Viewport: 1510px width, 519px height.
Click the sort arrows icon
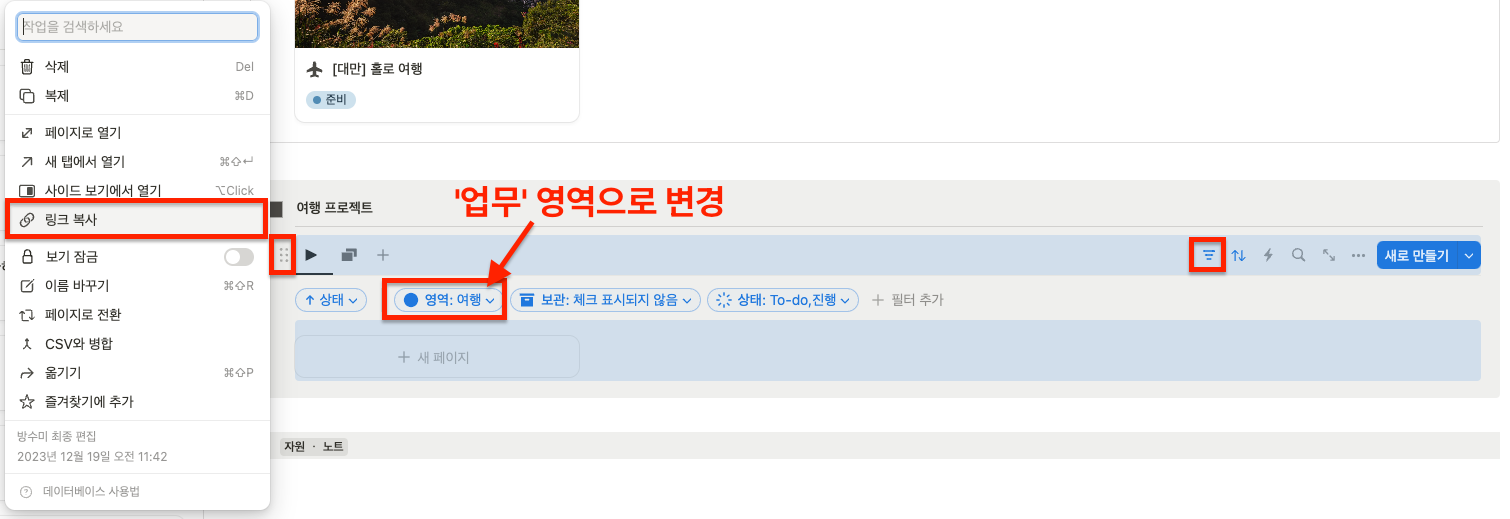pyautogui.click(x=1238, y=255)
